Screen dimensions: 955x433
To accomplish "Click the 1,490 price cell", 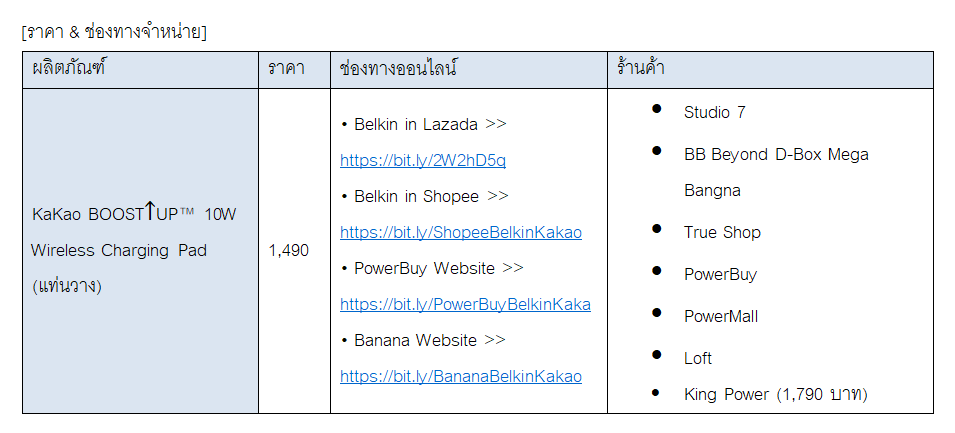I will pos(289,250).
